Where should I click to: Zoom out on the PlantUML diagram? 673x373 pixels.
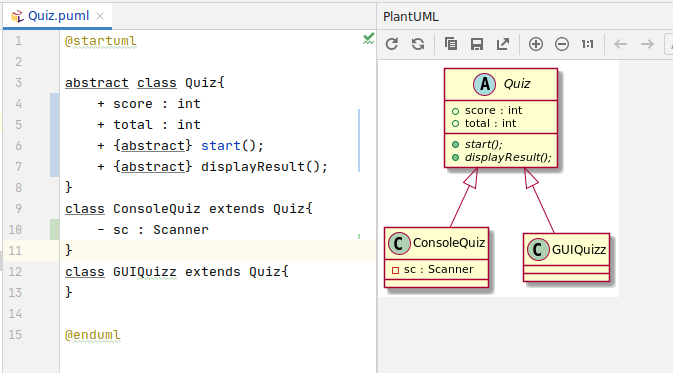(x=562, y=44)
